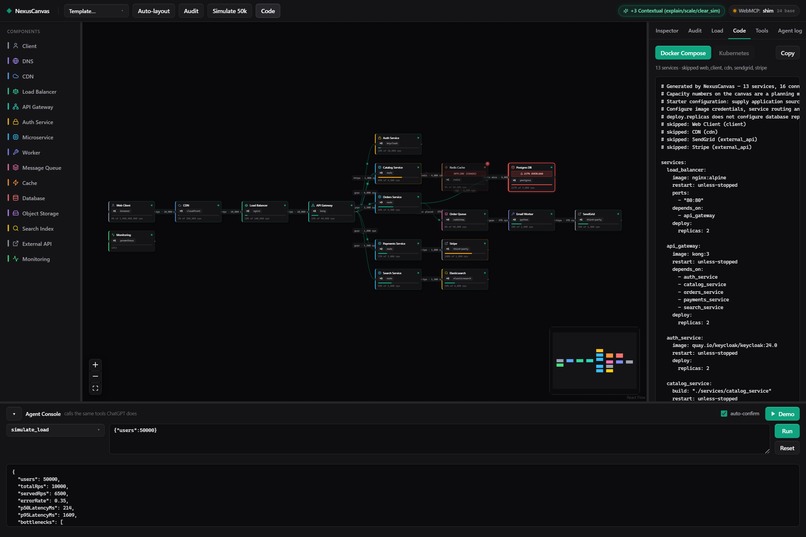Copy the generated code
Viewport: 806px width, 537px height.
[x=787, y=53]
